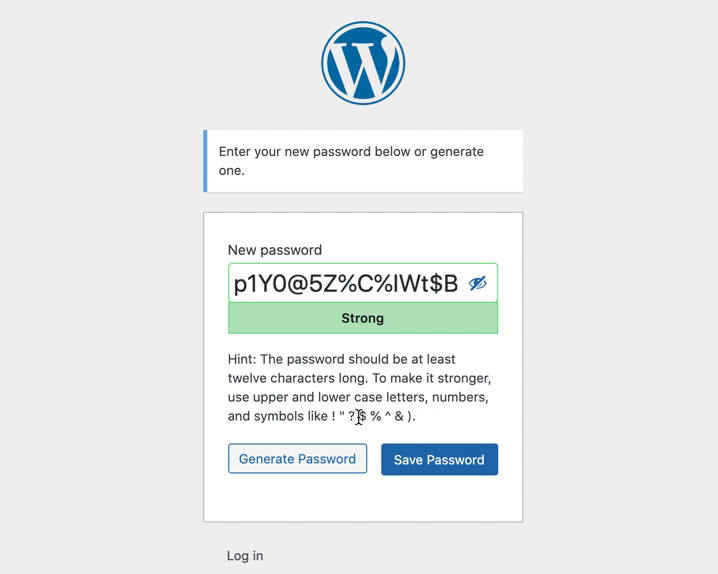Focus the New password text field
718x574 pixels.
click(x=363, y=283)
